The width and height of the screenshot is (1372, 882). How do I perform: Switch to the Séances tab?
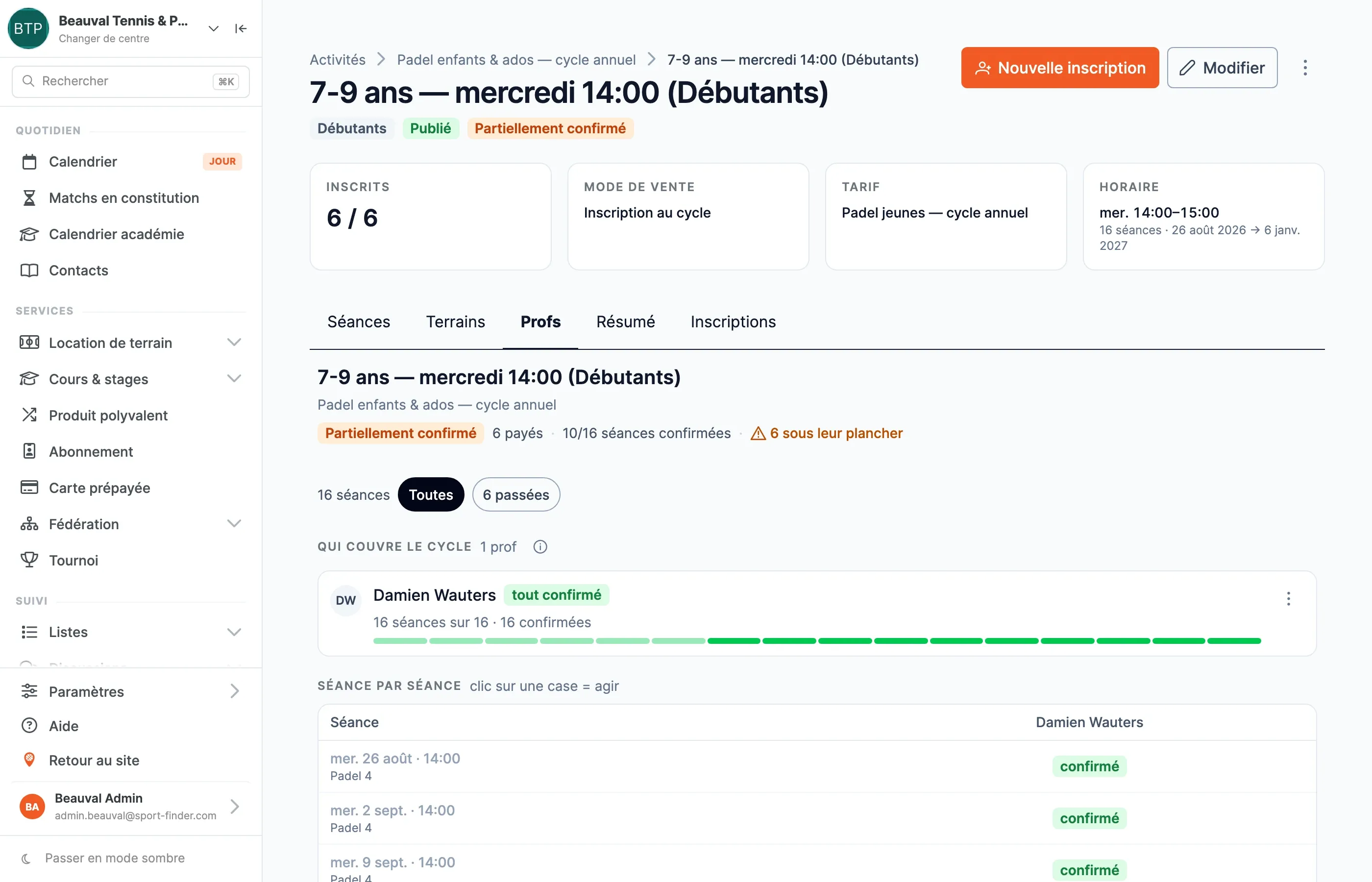(359, 322)
